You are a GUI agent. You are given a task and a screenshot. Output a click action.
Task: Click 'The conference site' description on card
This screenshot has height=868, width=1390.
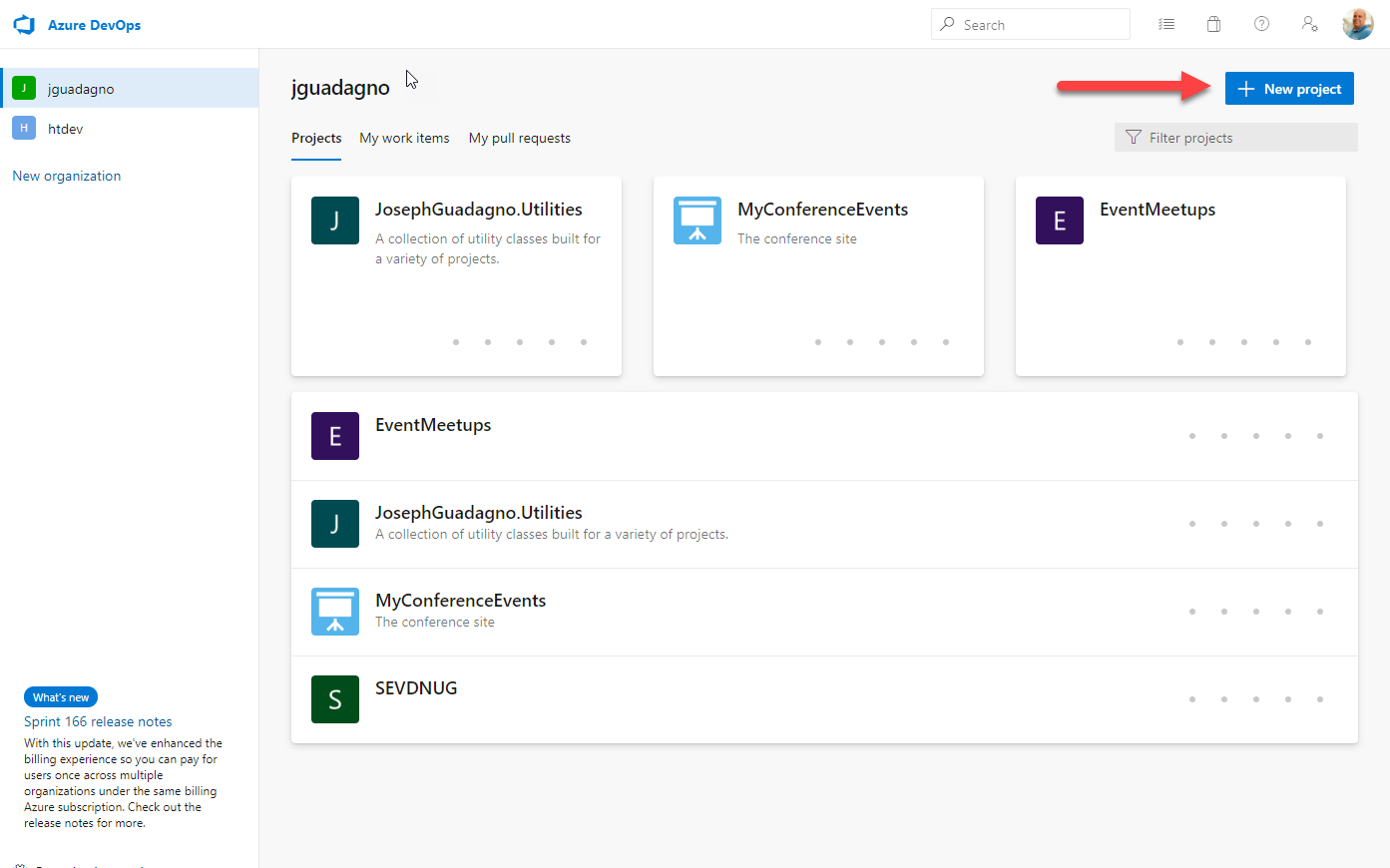coord(797,238)
